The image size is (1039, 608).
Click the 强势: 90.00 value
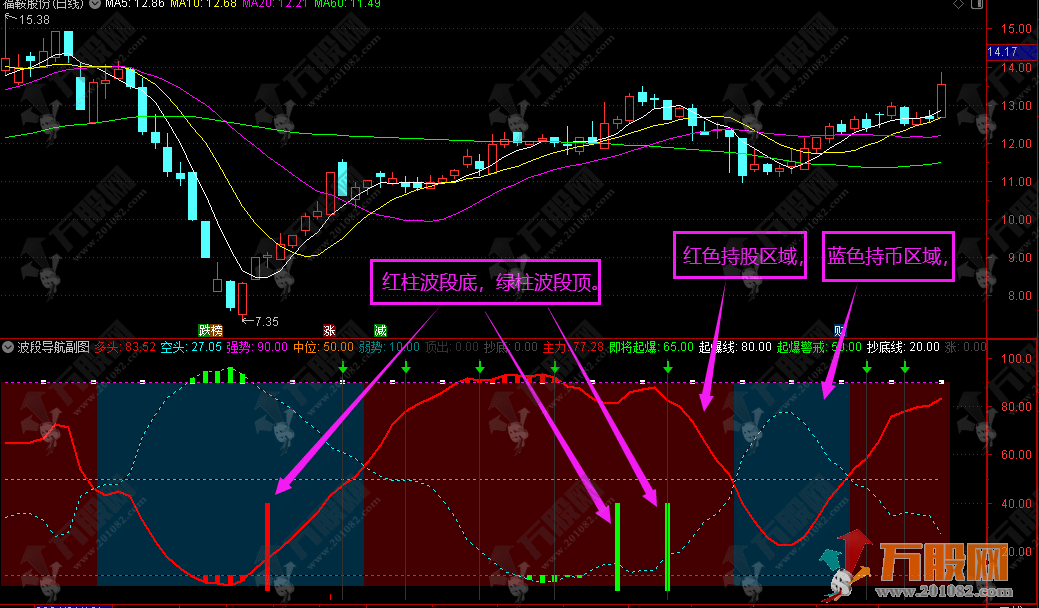tap(257, 347)
